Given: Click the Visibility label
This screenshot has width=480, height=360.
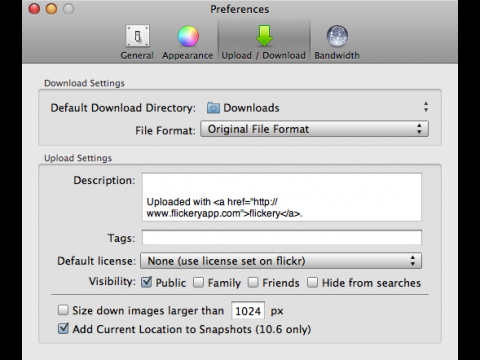Looking at the screenshot, I should click(x=112, y=282).
